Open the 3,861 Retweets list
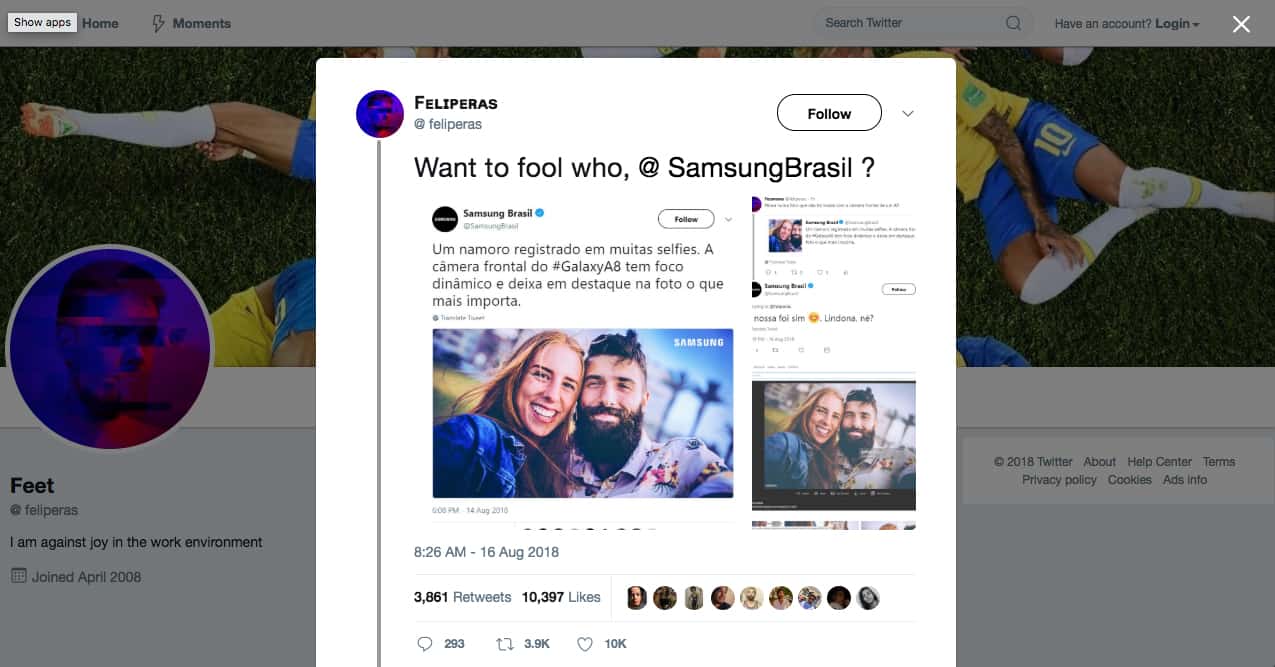Screen dimensions: 1275x667 pos(462,597)
